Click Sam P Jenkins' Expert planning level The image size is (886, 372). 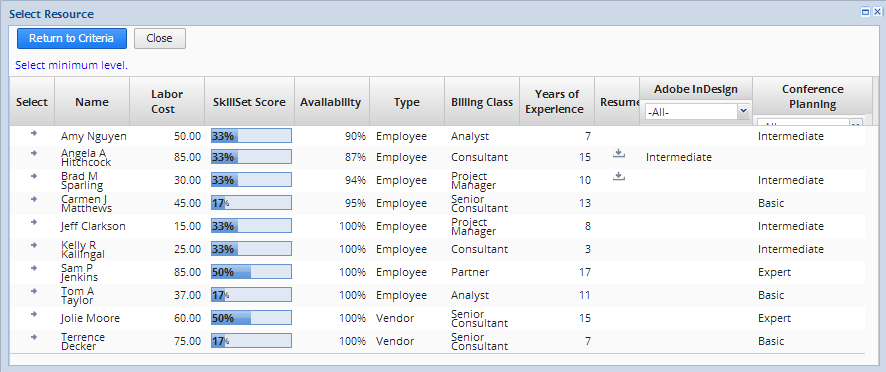coord(774,272)
